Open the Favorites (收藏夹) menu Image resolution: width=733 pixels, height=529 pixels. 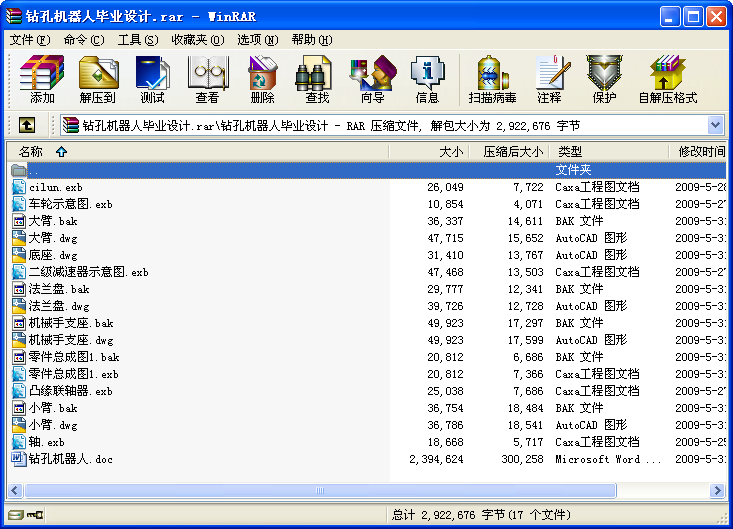198,40
